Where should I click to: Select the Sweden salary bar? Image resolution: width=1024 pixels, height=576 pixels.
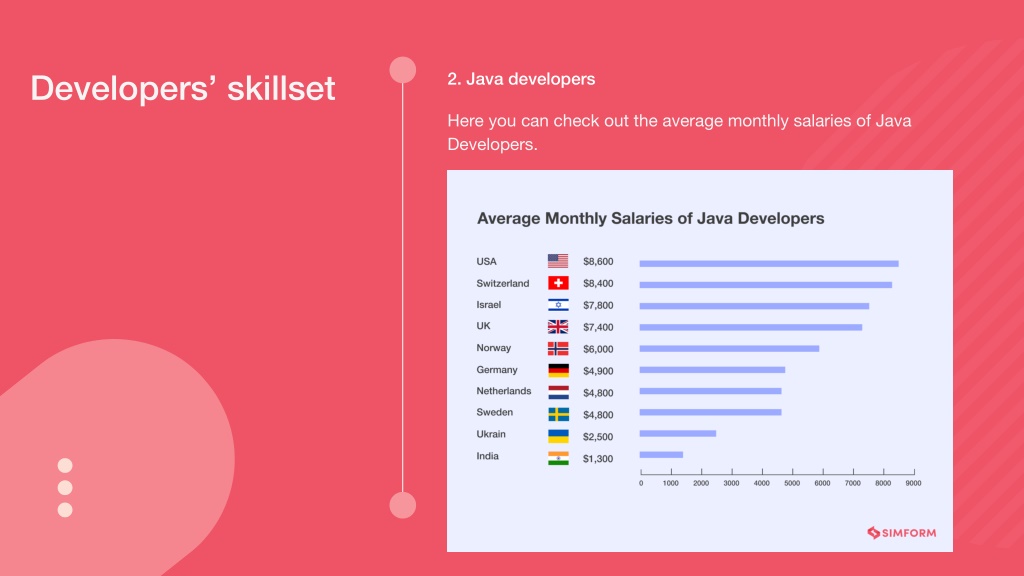[710, 412]
